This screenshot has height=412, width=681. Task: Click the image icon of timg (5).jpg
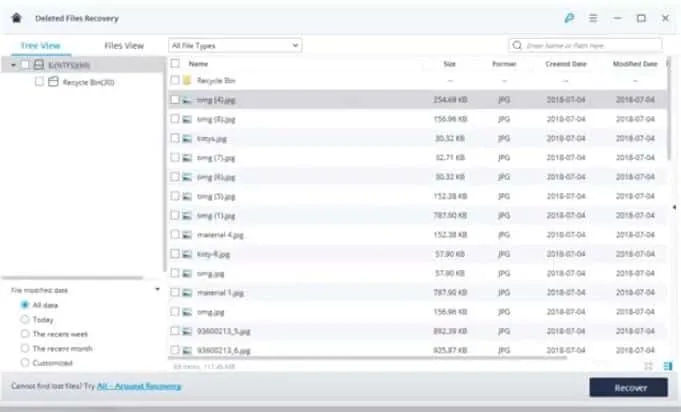pyautogui.click(x=187, y=196)
